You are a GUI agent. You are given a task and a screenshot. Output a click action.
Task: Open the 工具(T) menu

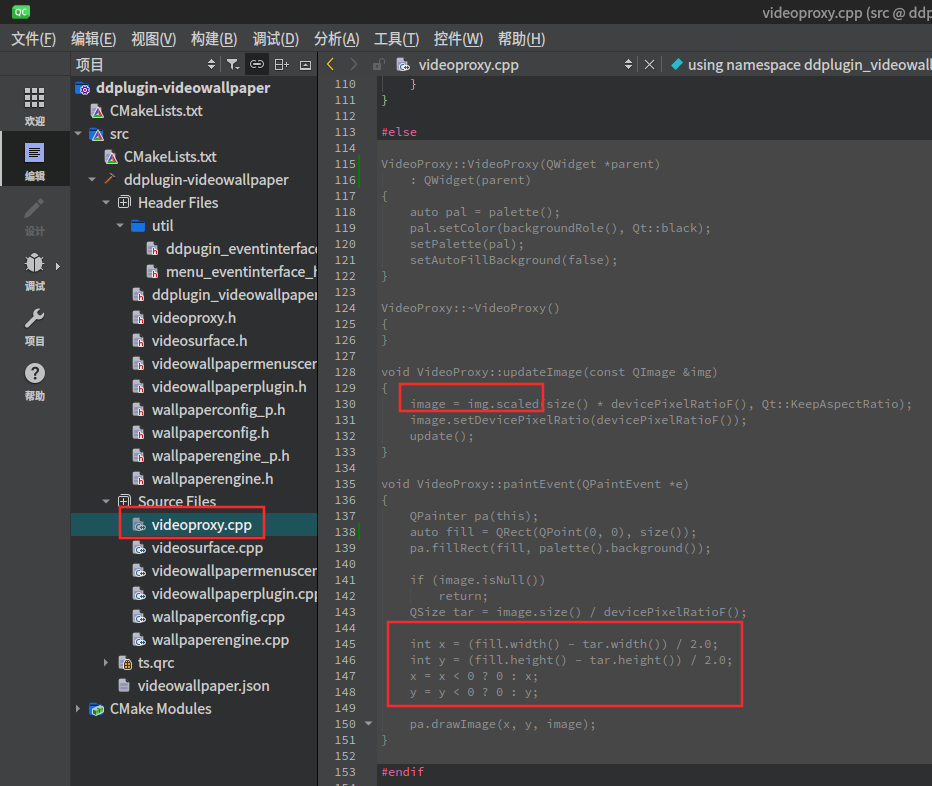click(396, 39)
